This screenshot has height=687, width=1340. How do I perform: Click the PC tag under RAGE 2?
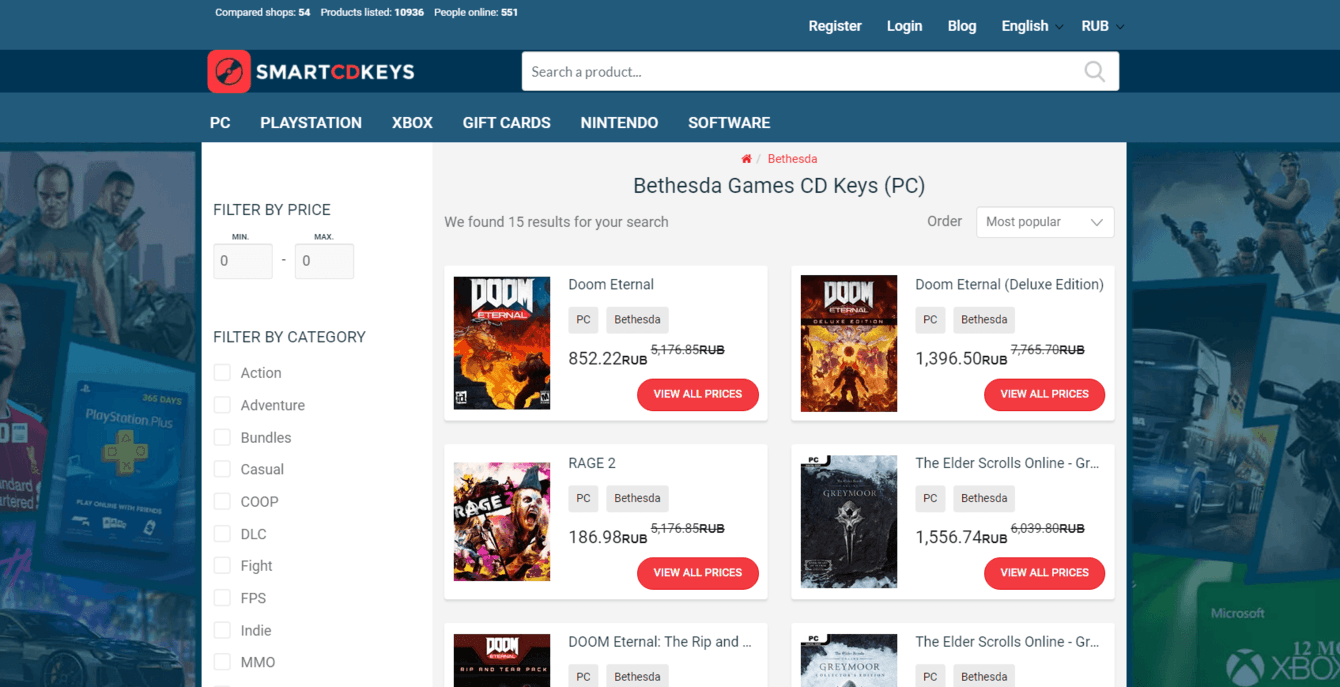(x=583, y=498)
